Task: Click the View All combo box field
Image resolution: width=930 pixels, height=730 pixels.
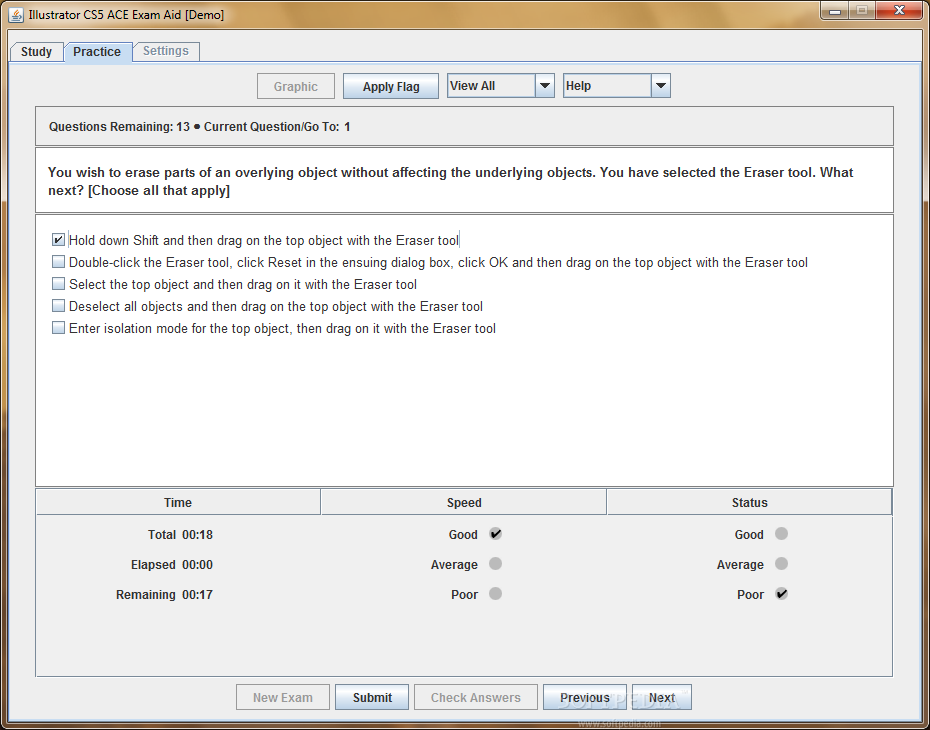Action: click(x=492, y=86)
